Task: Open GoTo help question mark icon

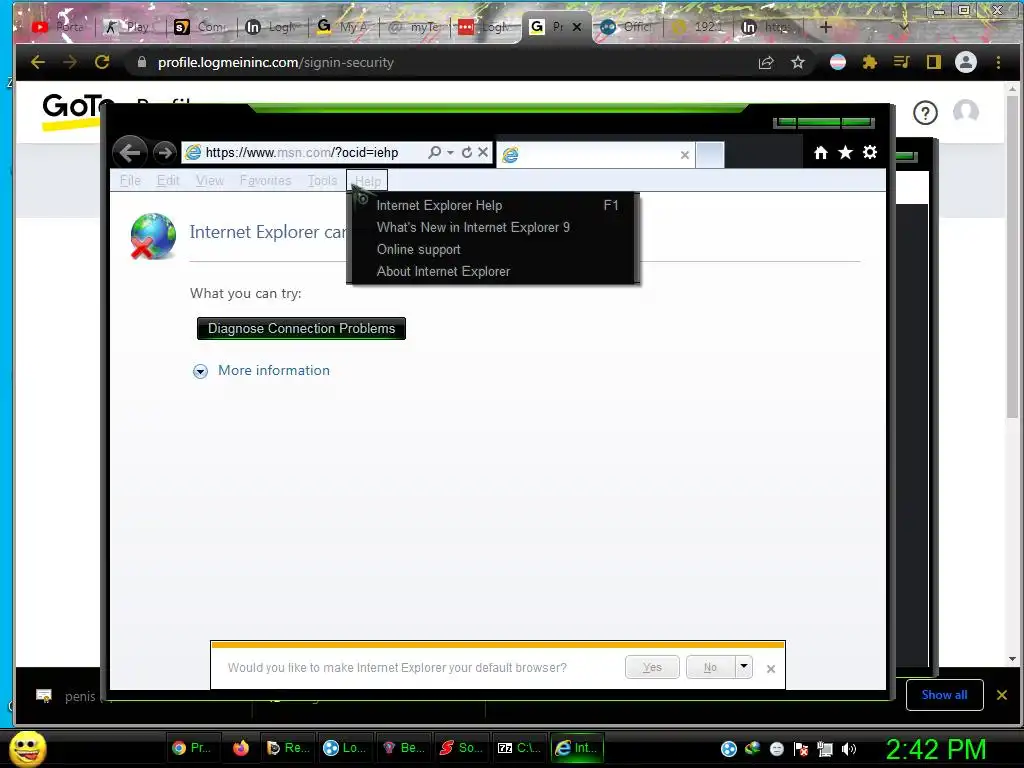Action: pyautogui.click(x=925, y=113)
